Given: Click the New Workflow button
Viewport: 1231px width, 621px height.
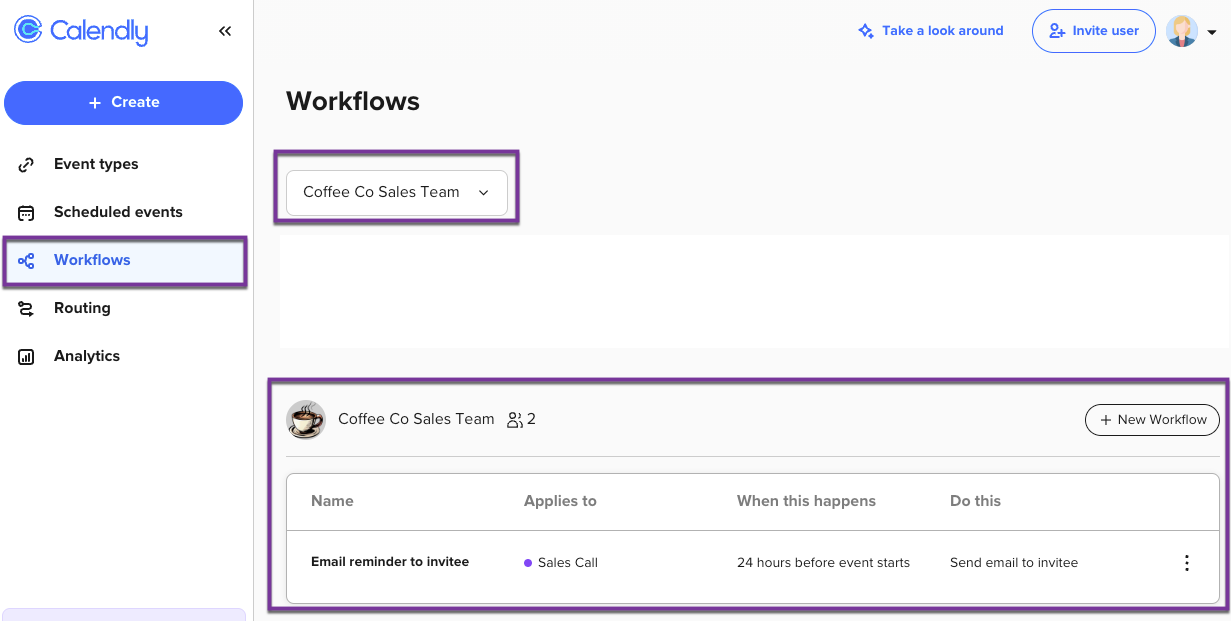Looking at the screenshot, I should coord(1152,420).
